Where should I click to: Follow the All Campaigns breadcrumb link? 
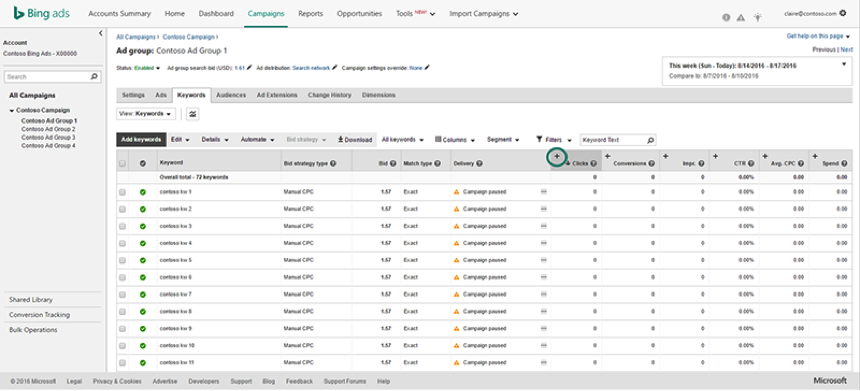tap(136, 37)
